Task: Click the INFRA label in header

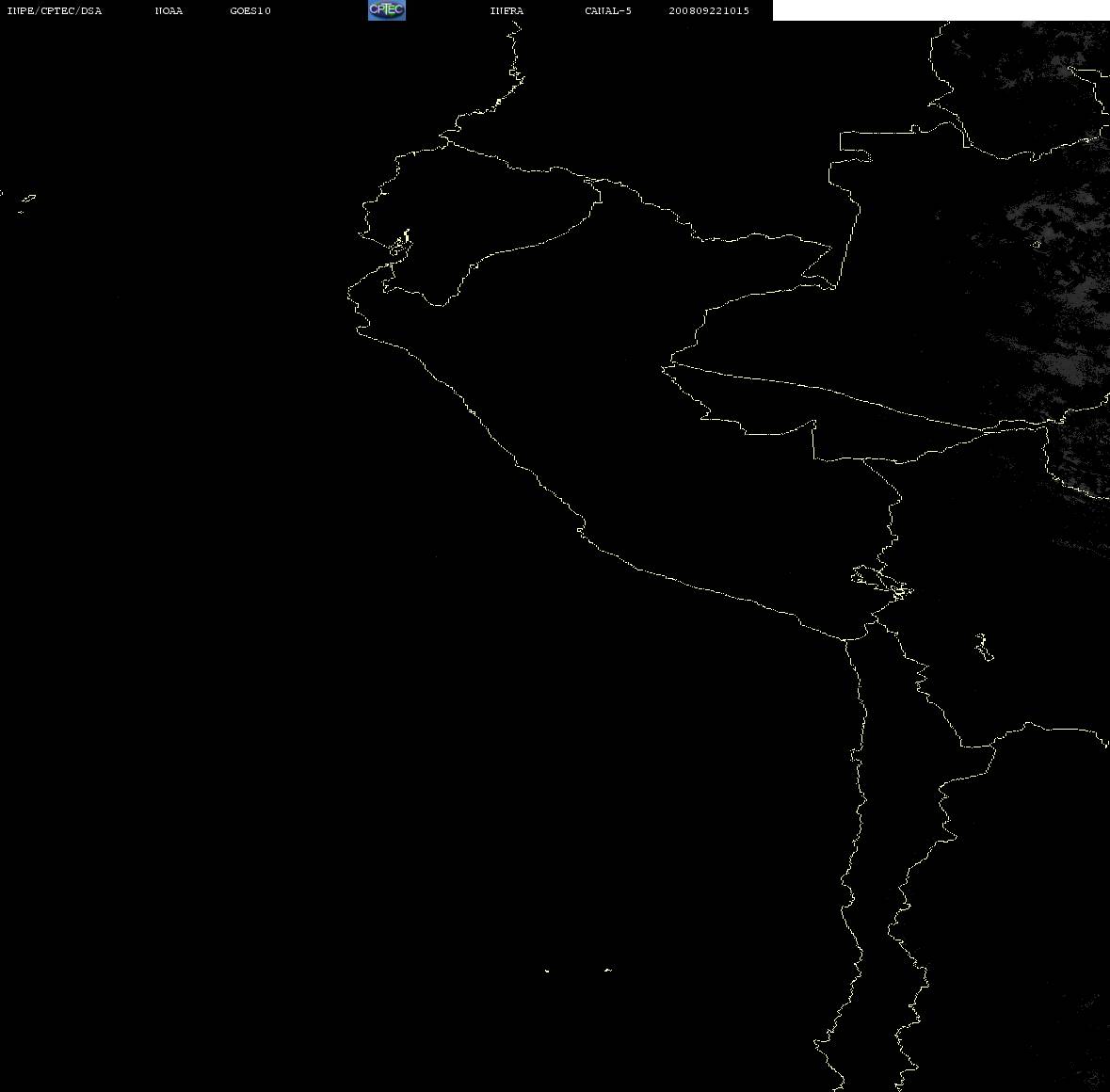Action: pos(507,10)
